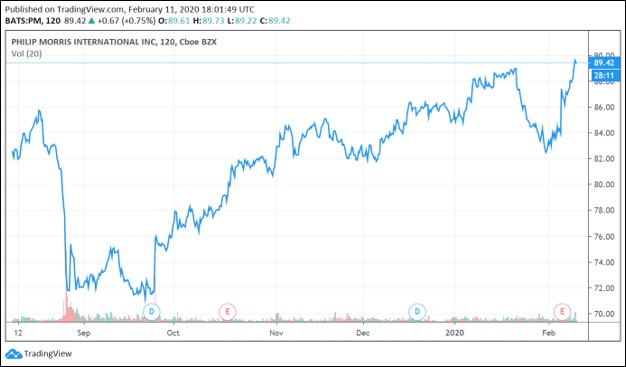Viewport: 626px width, 367px height.
Task: Click the 74.00 price axis label
Action: [604, 262]
